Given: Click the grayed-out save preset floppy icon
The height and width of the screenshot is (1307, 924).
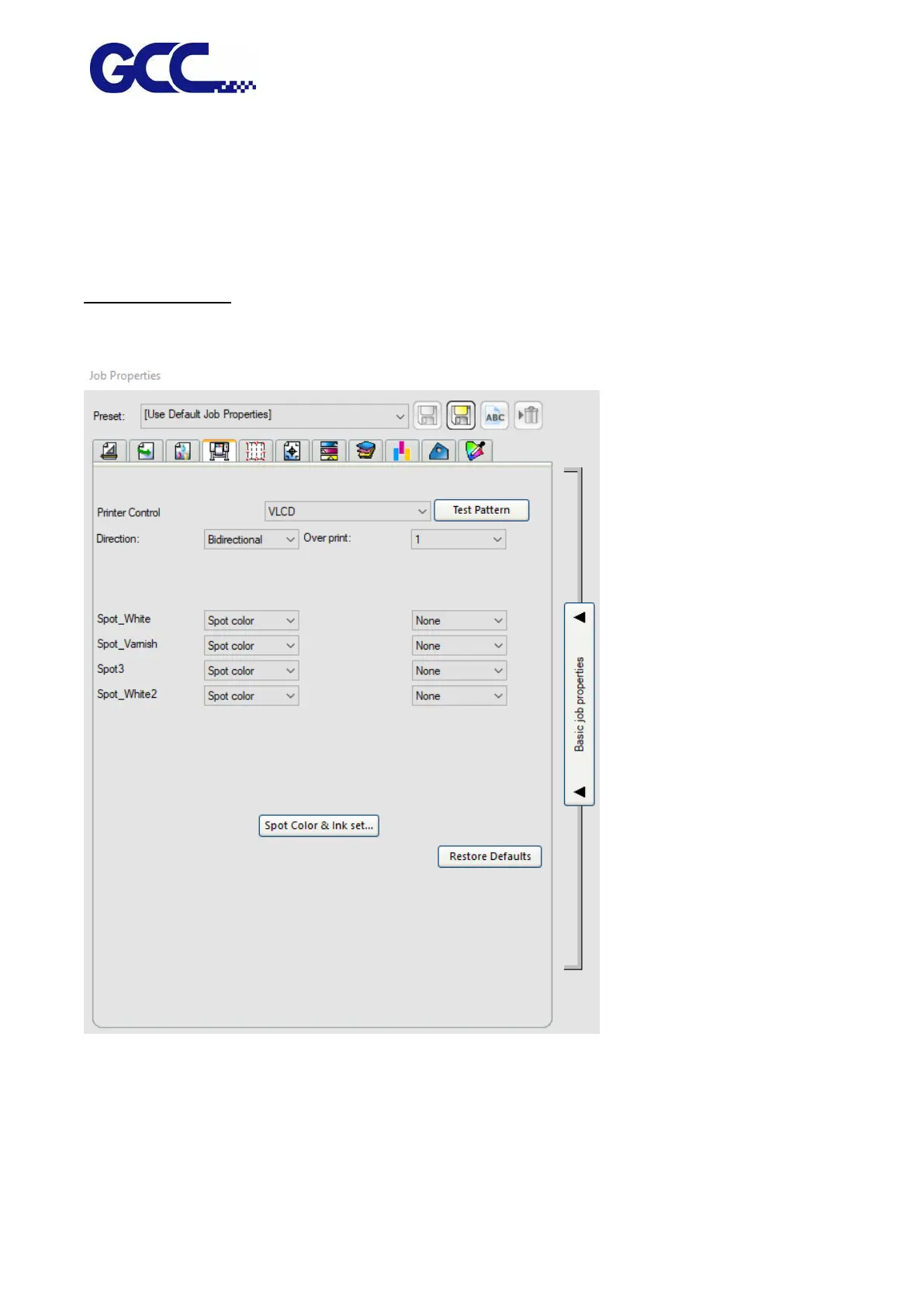Looking at the screenshot, I should point(427,416).
